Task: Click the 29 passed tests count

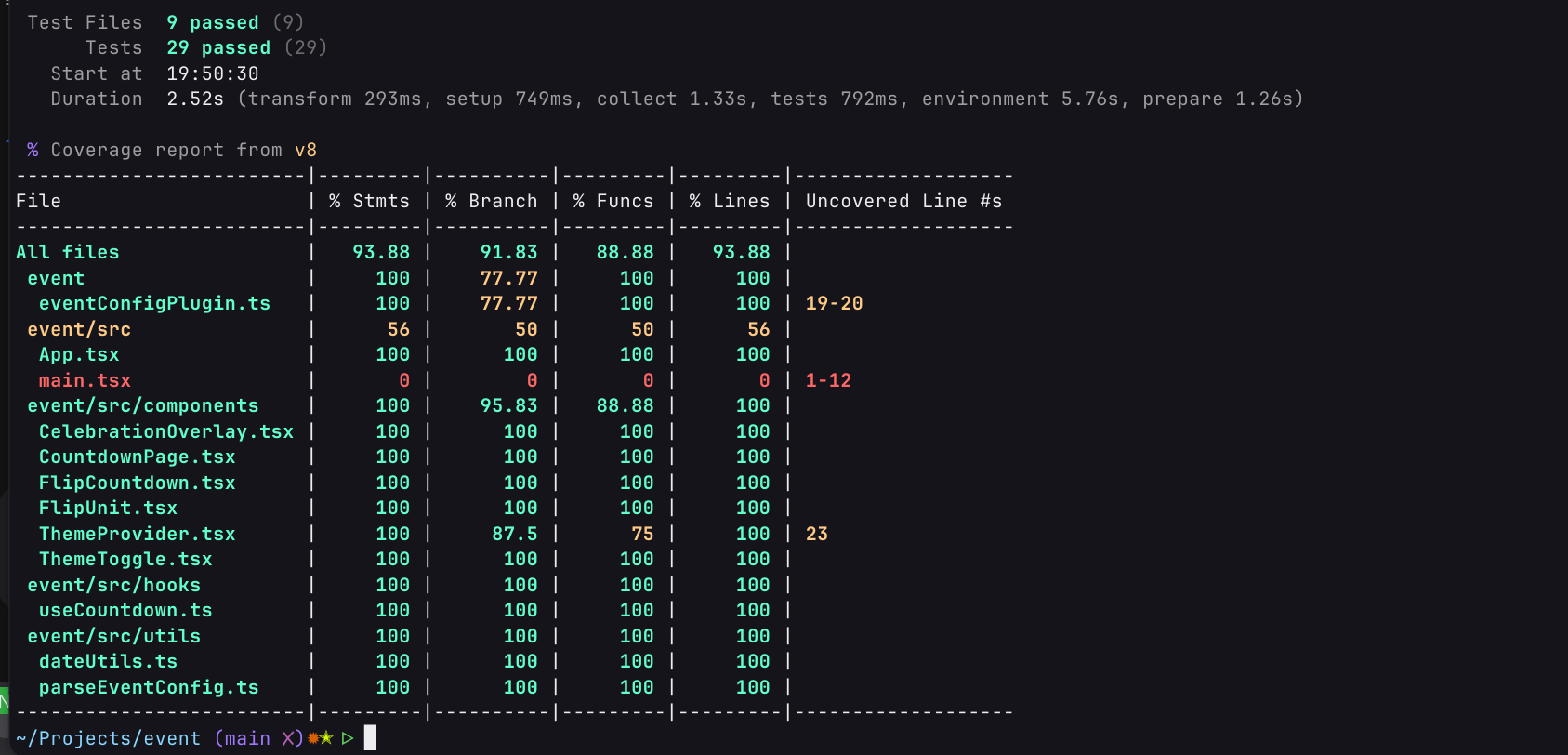Action: pos(218,47)
